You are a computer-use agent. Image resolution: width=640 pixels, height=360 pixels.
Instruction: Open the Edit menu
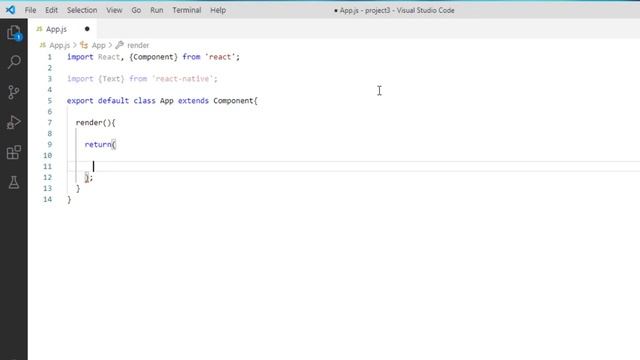(x=51, y=10)
